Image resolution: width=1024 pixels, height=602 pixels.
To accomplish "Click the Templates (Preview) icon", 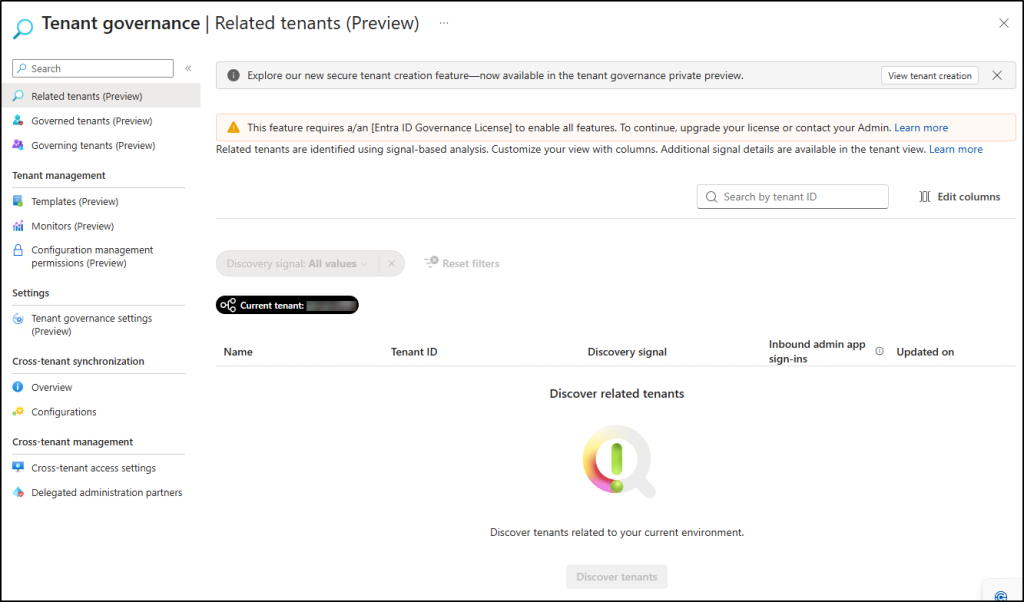I will click(19, 201).
